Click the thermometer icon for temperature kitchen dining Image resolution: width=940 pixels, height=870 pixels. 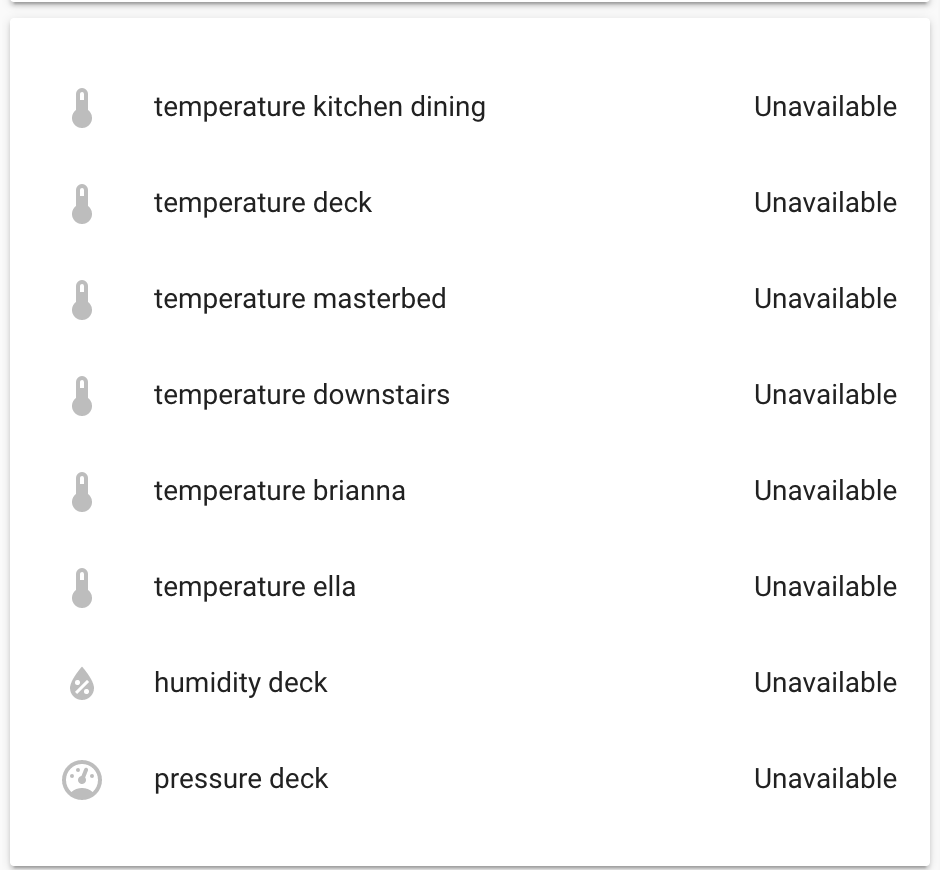(82, 107)
